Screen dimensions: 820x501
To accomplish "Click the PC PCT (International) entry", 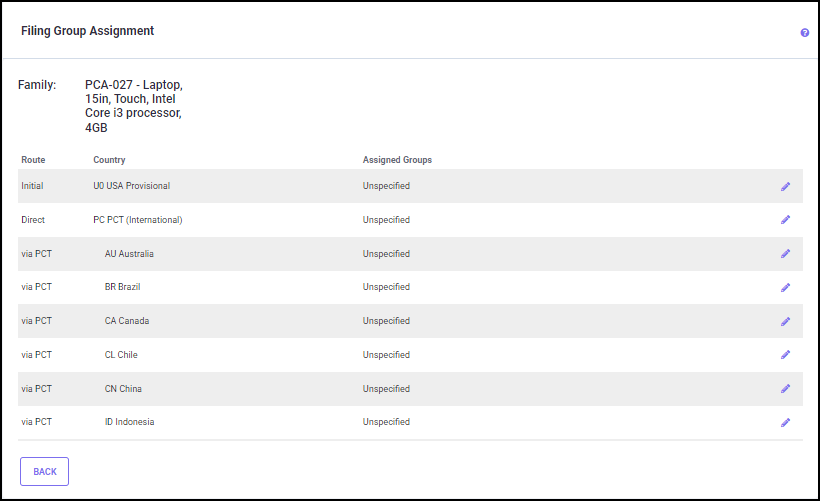I will (x=137, y=220).
